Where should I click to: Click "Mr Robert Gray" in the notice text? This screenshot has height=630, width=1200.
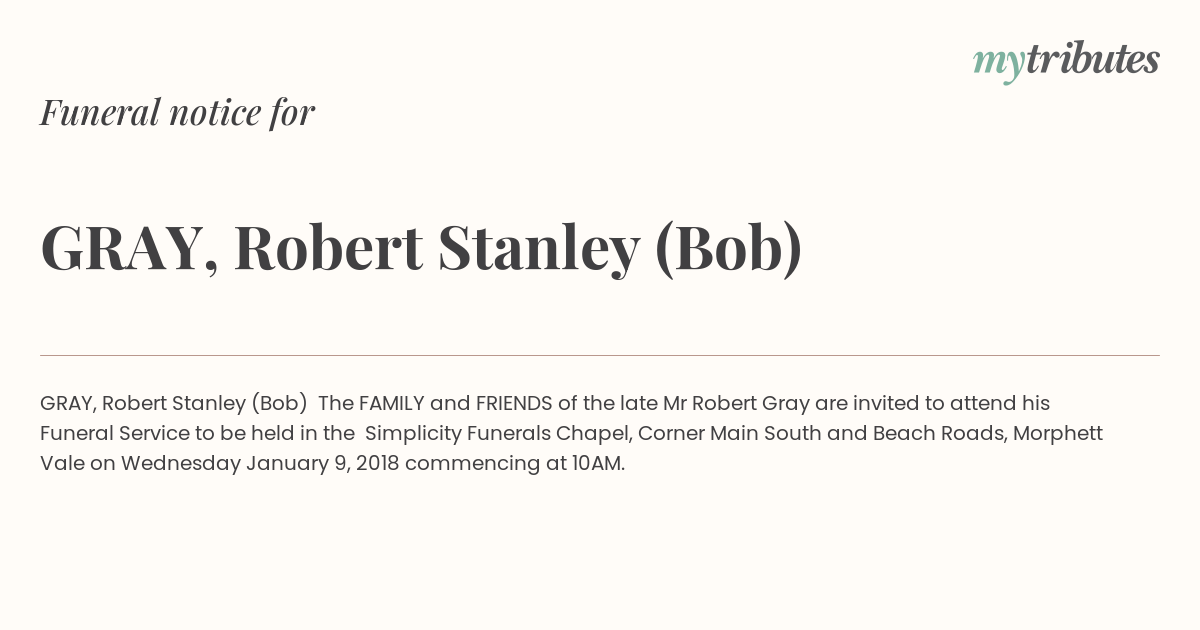point(736,404)
